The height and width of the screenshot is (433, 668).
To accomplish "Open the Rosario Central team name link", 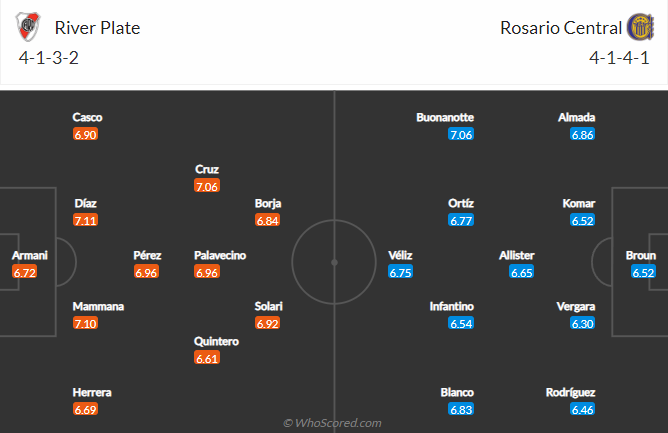I will pos(559,27).
